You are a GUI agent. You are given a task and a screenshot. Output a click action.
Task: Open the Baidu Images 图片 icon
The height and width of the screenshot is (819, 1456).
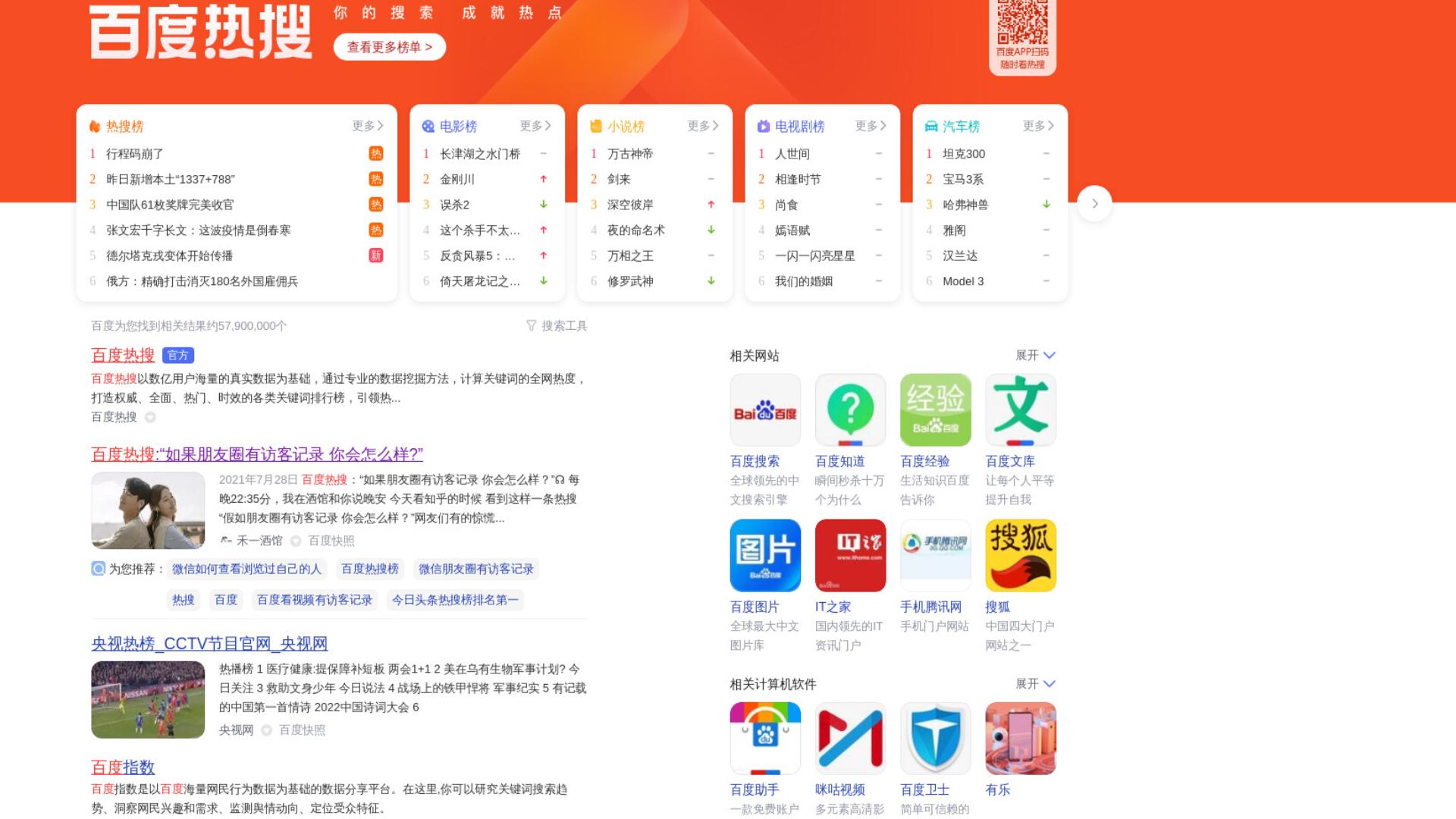(x=765, y=555)
